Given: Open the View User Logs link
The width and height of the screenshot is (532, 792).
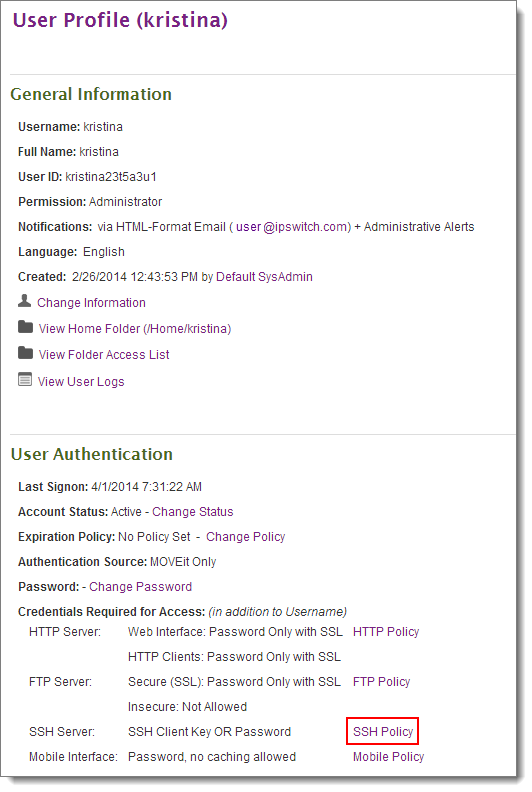Looking at the screenshot, I should click(x=81, y=381).
